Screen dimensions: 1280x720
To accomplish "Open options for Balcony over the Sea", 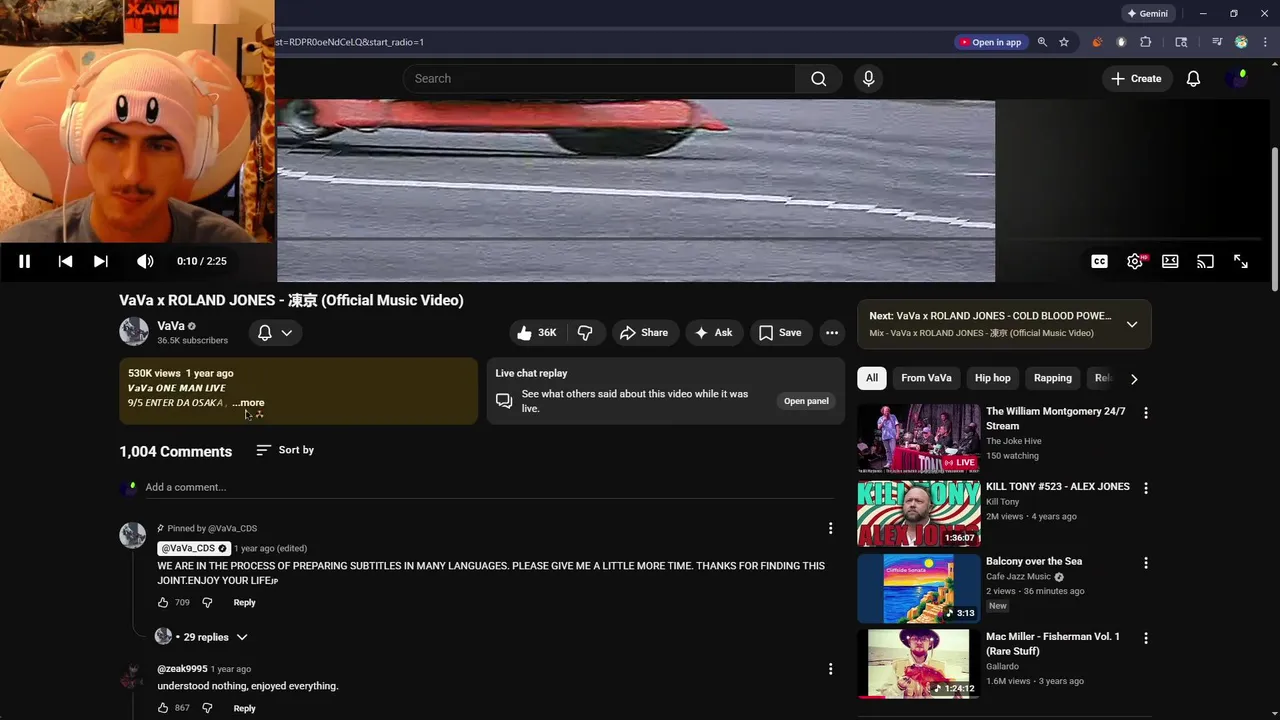I will coord(1146,563).
